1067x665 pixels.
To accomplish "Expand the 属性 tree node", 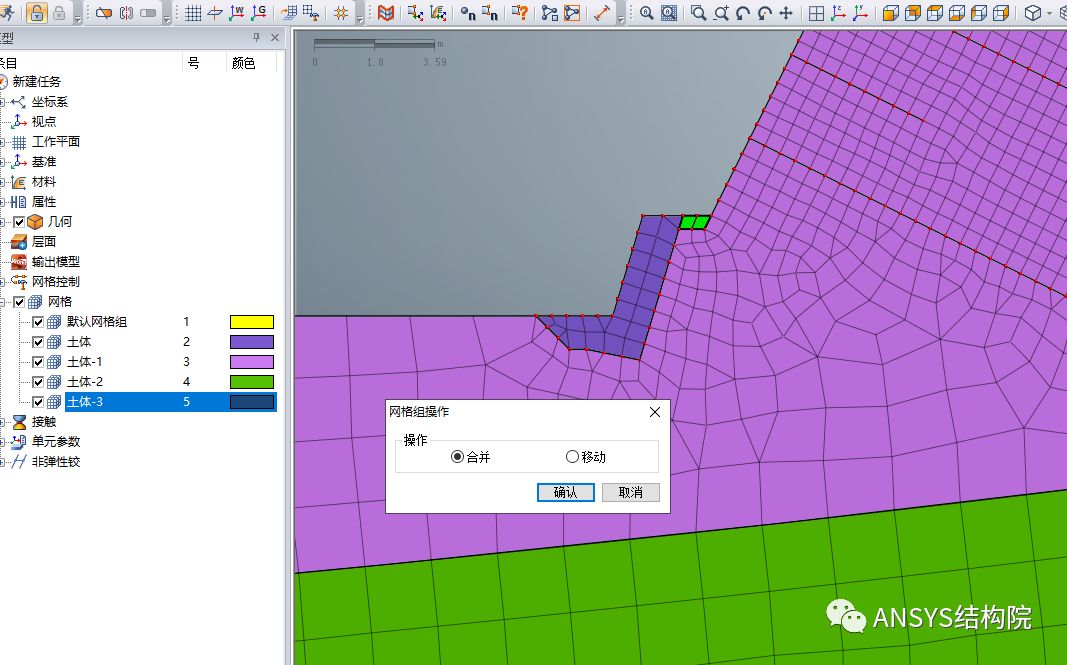I will (3, 202).
